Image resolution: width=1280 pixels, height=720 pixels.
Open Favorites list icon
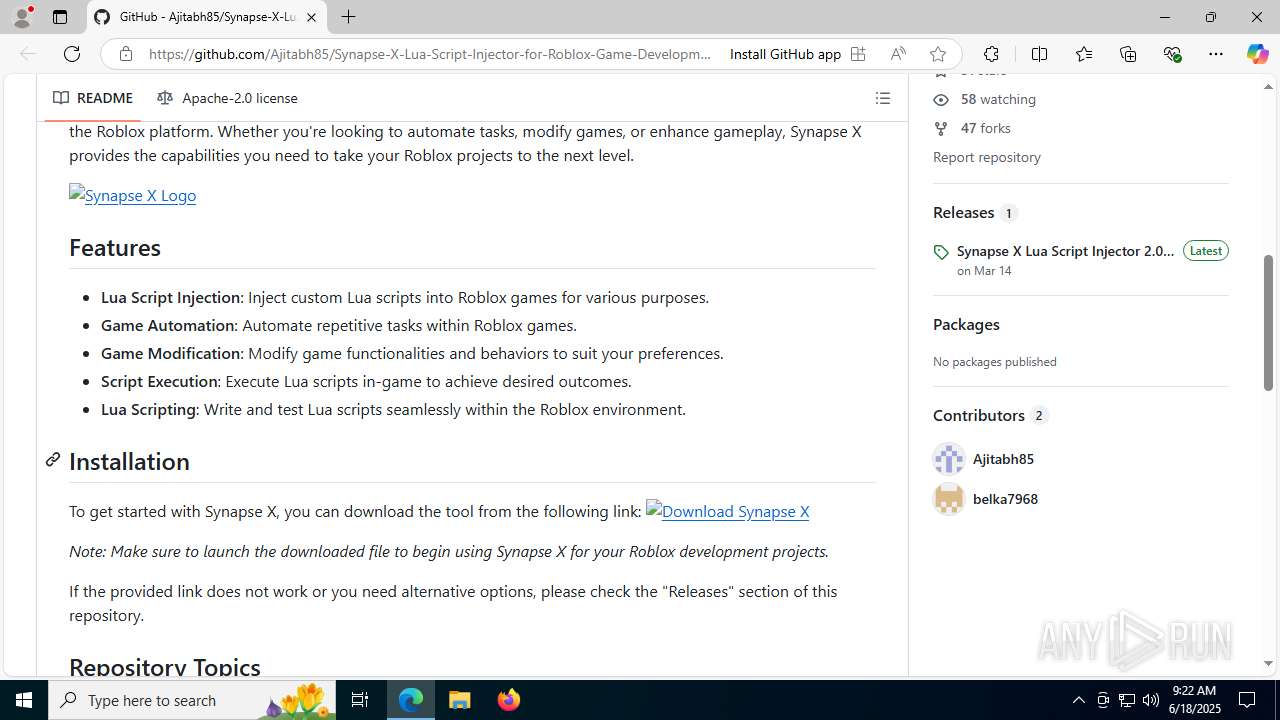click(1084, 54)
